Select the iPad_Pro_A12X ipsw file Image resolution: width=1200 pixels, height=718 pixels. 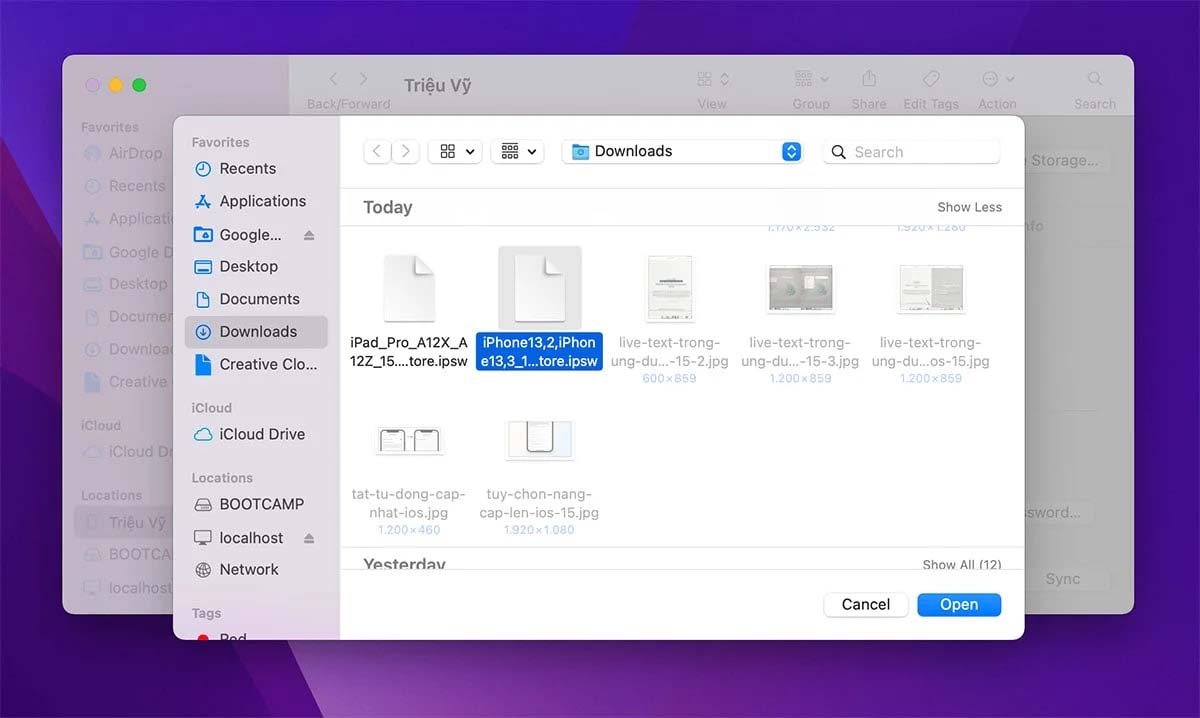point(409,290)
